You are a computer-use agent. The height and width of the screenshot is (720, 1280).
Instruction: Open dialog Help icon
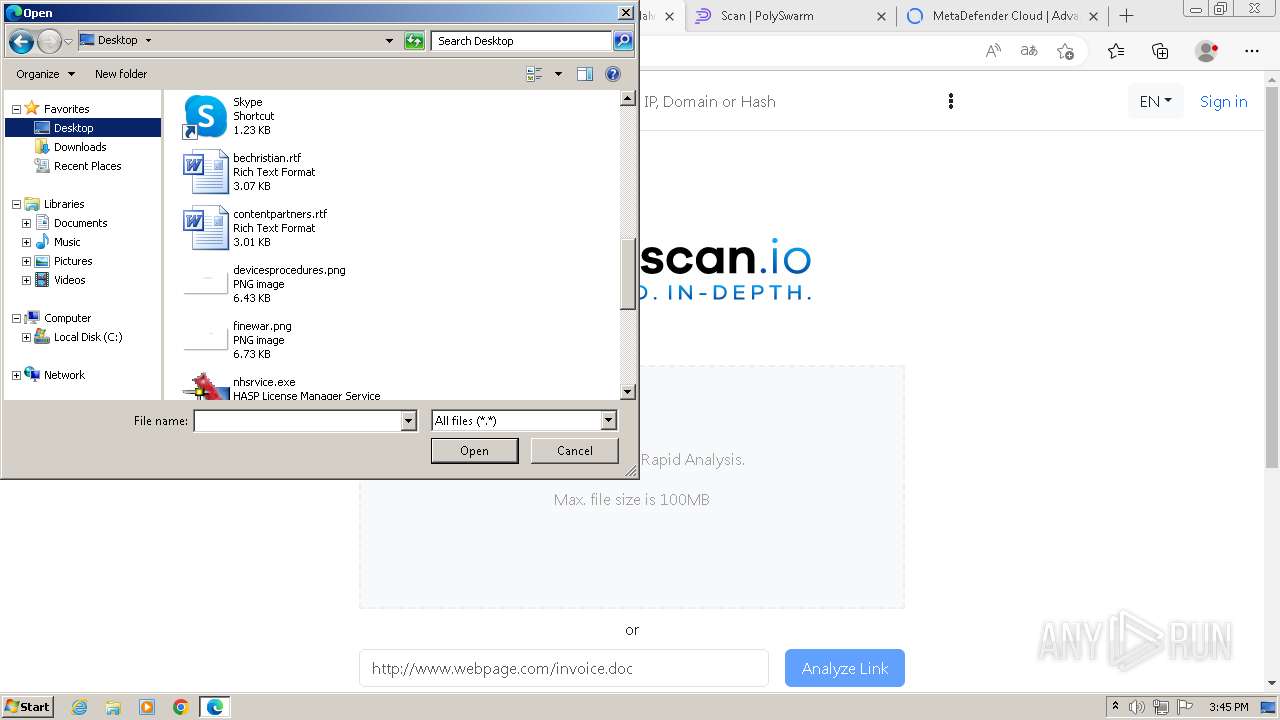(613, 74)
